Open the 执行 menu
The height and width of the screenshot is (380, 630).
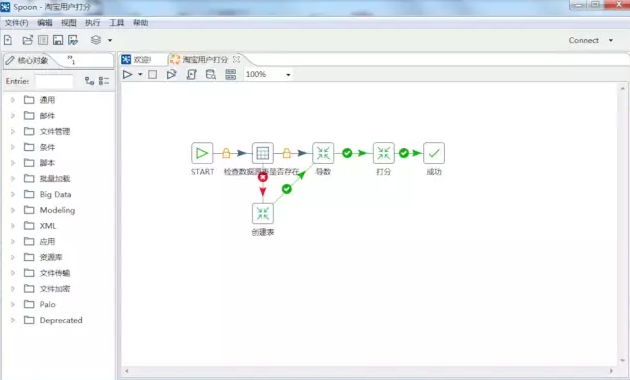(x=92, y=23)
